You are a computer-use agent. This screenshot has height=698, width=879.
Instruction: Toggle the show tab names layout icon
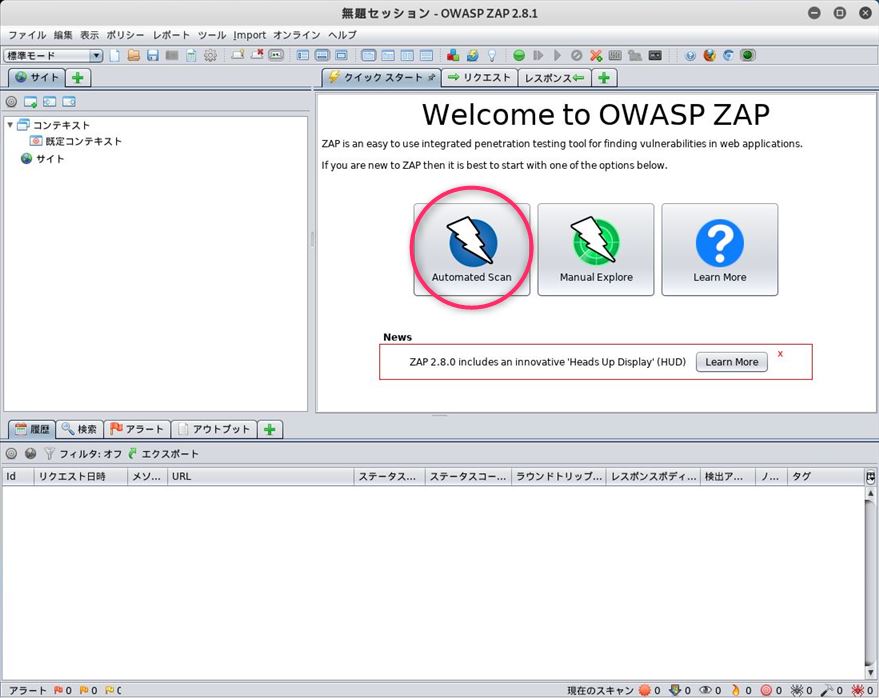click(276, 56)
